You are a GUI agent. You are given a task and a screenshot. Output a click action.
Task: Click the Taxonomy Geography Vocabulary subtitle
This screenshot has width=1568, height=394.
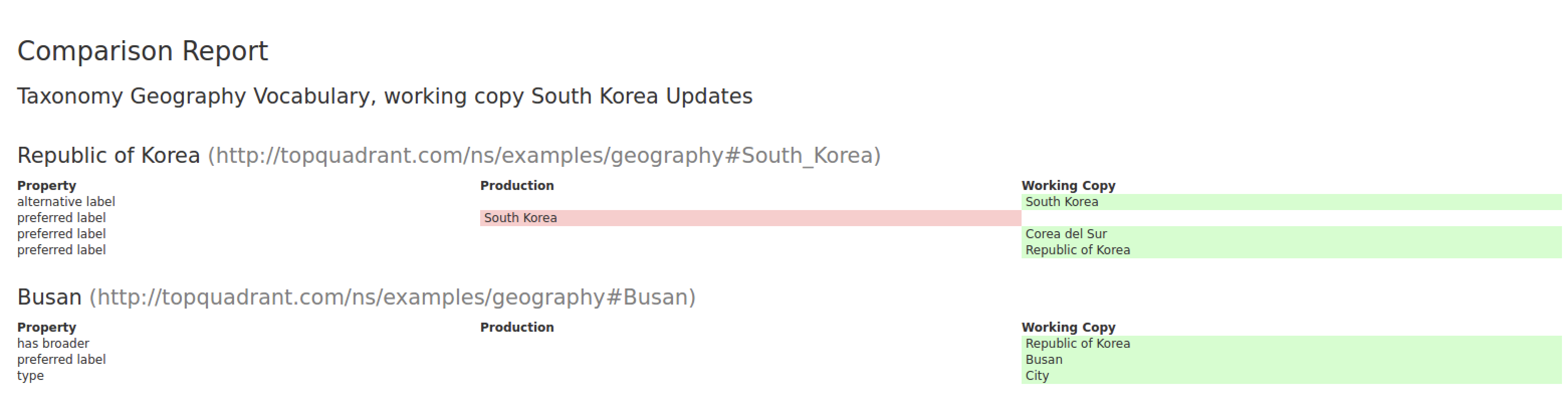click(385, 96)
